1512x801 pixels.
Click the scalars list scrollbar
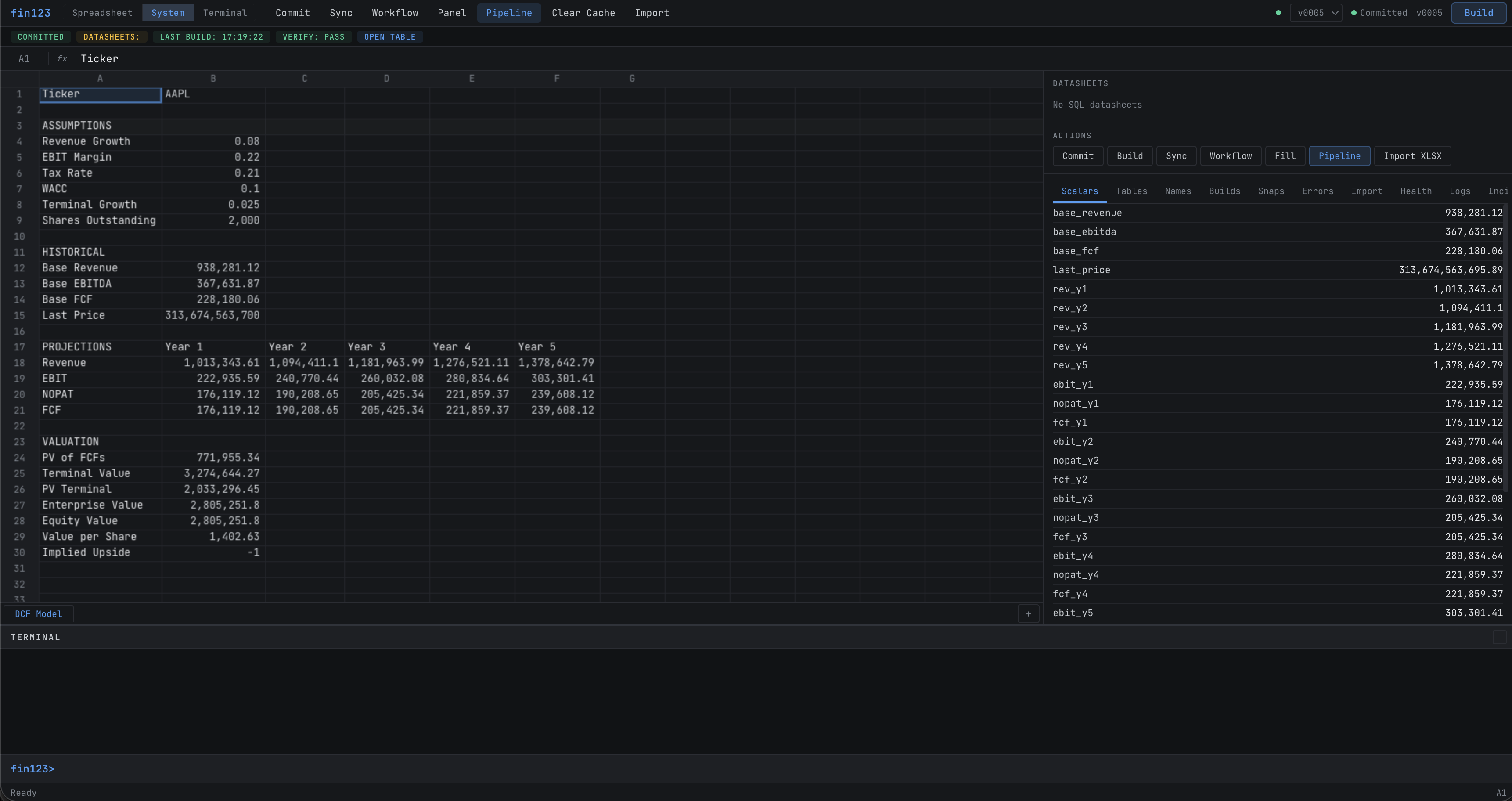pos(1507,346)
